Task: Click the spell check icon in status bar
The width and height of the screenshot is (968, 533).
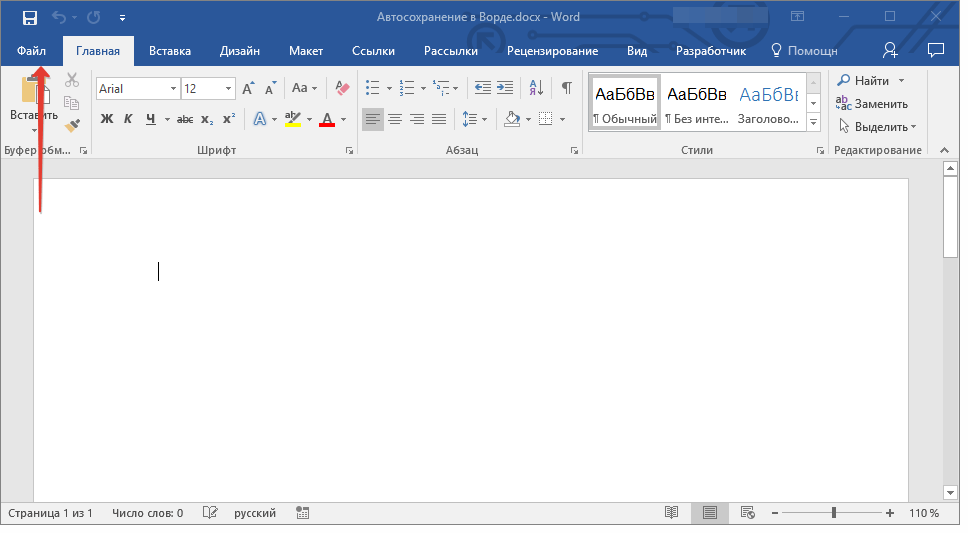Action: (210, 513)
